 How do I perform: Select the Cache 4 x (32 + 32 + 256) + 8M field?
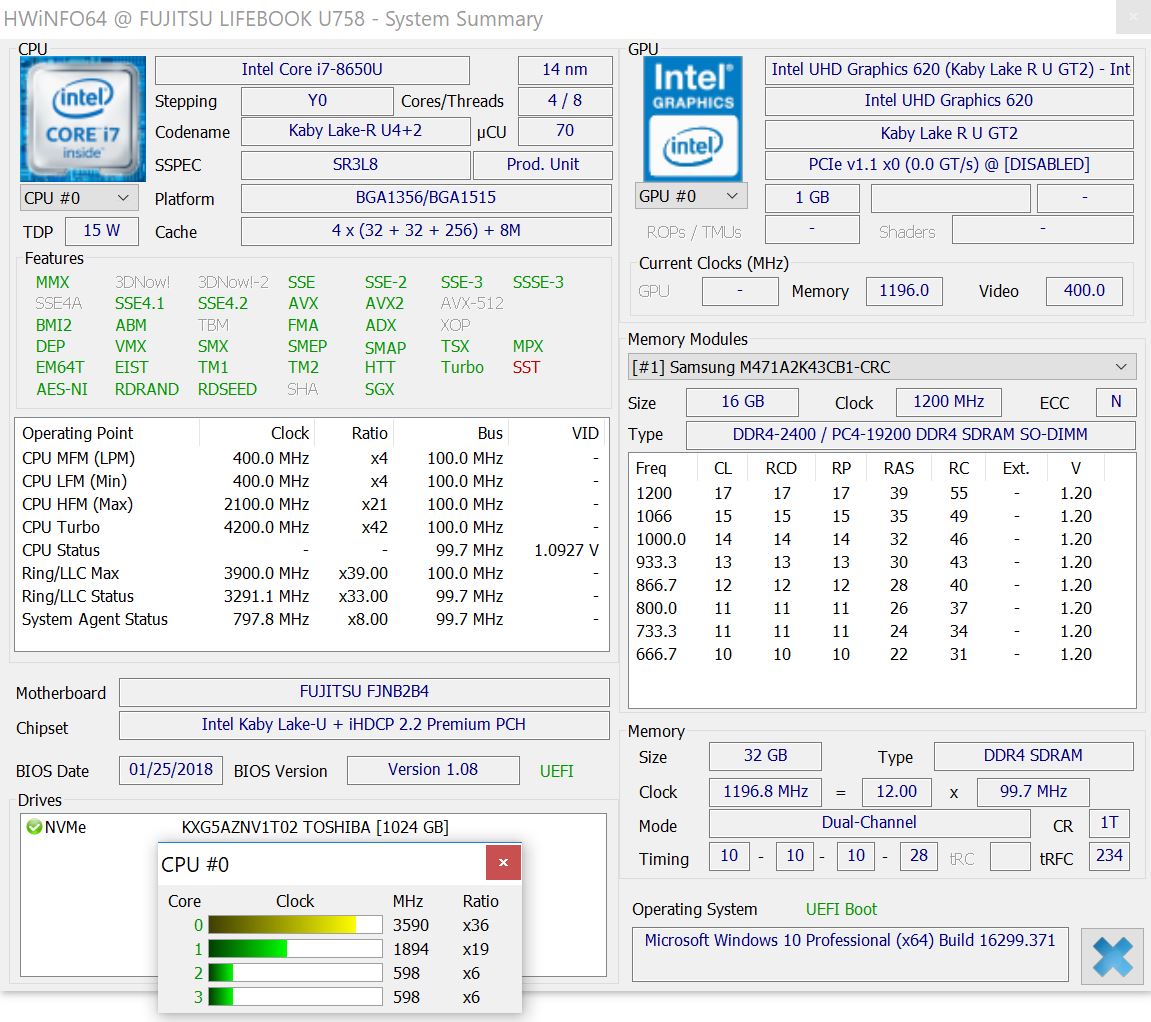tap(426, 231)
